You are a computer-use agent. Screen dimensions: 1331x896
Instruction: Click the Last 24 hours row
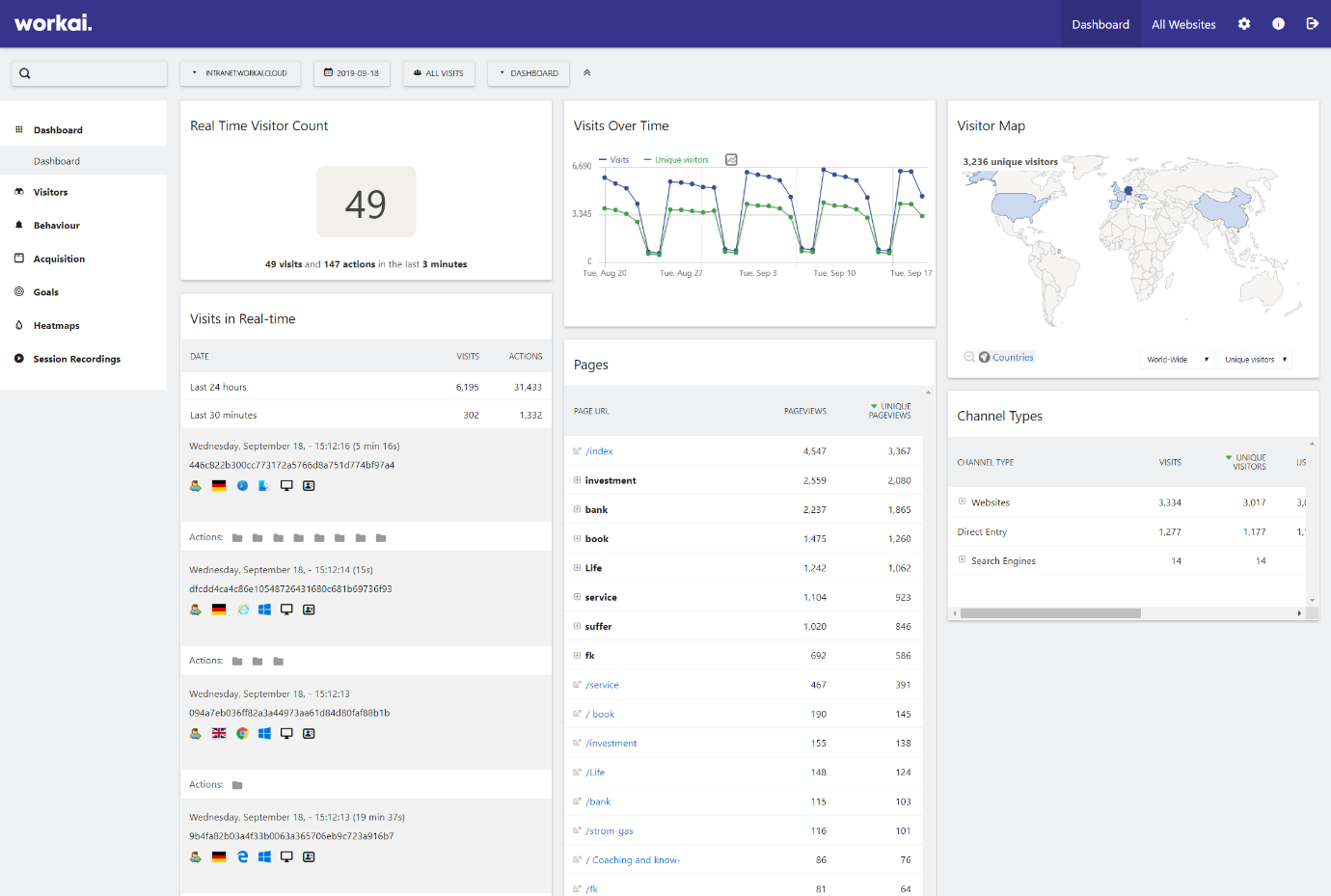pos(366,387)
